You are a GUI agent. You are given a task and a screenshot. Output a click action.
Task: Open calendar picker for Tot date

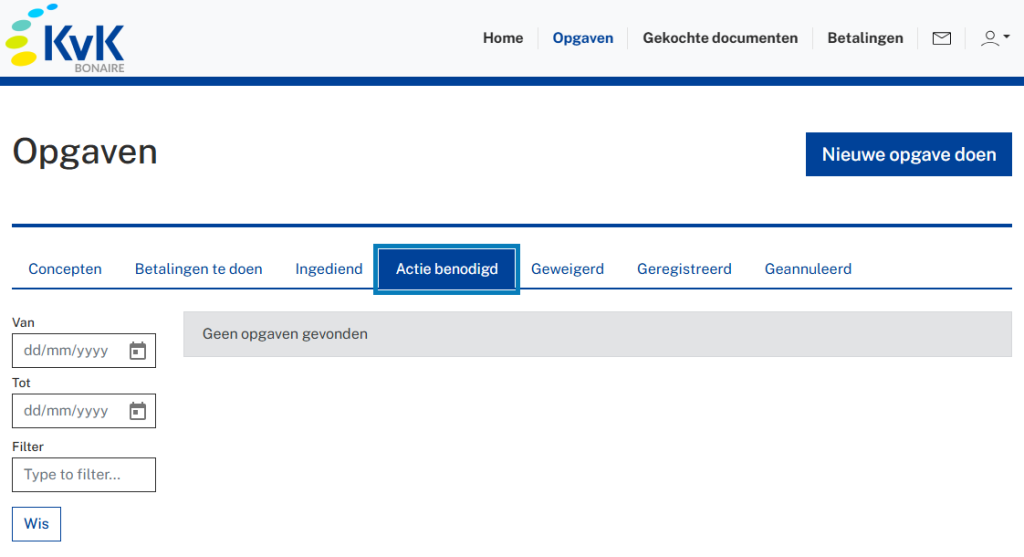(x=138, y=411)
